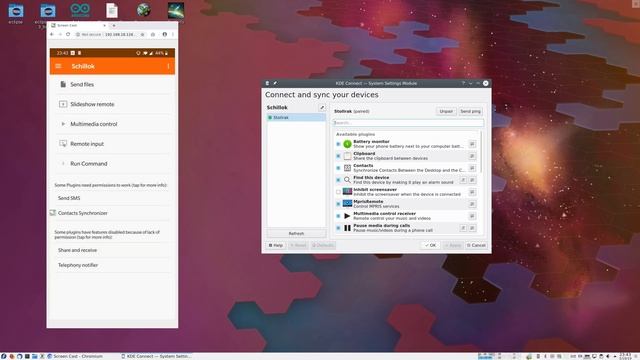Open Slideshow remote in phone view

tap(112, 104)
